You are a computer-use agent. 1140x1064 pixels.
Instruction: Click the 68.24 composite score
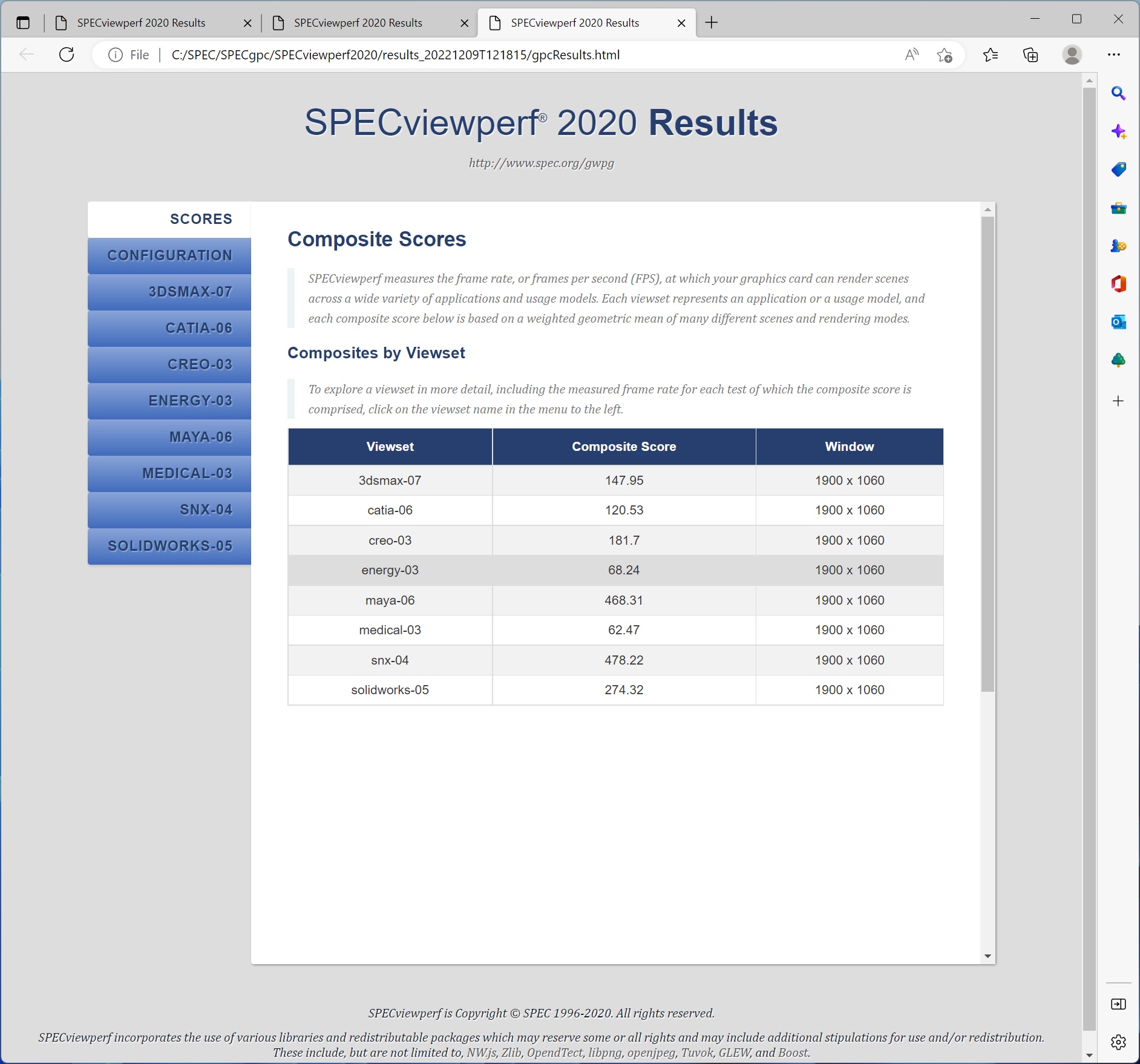624,570
